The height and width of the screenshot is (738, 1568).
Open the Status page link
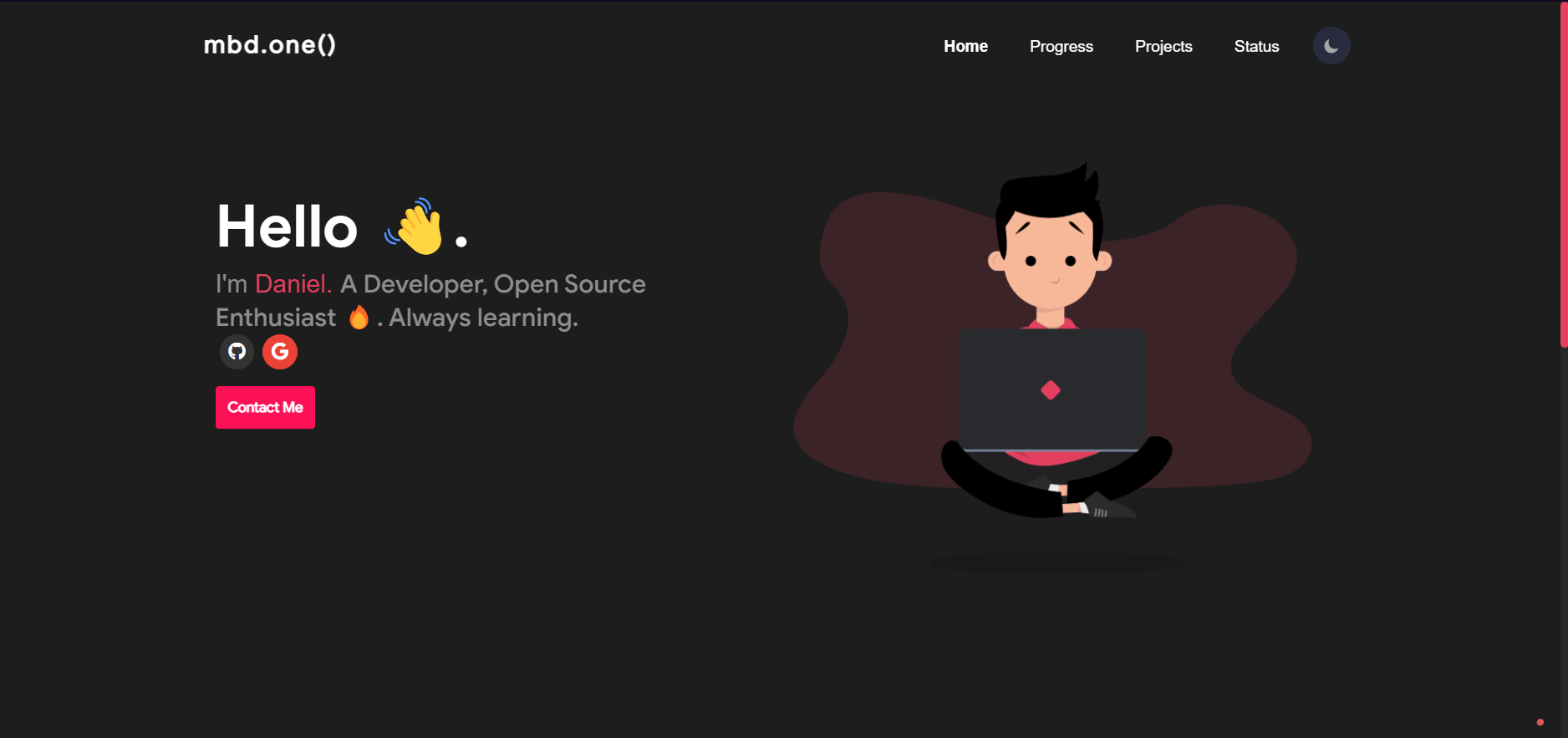pyautogui.click(x=1256, y=47)
